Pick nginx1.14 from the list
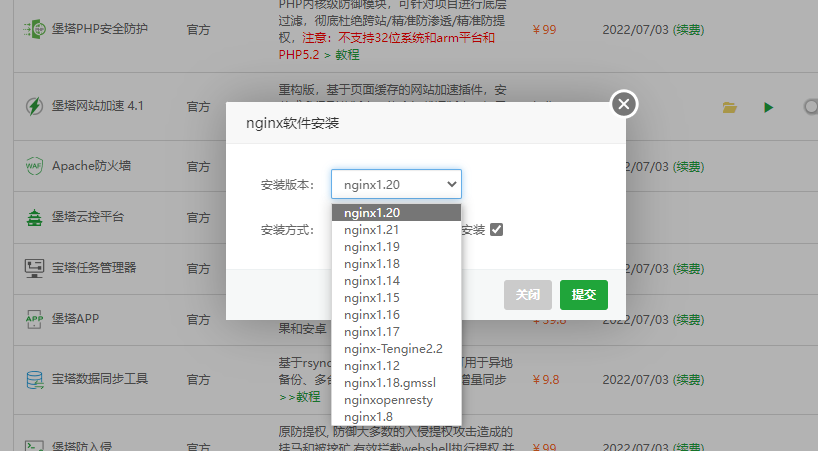This screenshot has width=818, height=451. 396,281
